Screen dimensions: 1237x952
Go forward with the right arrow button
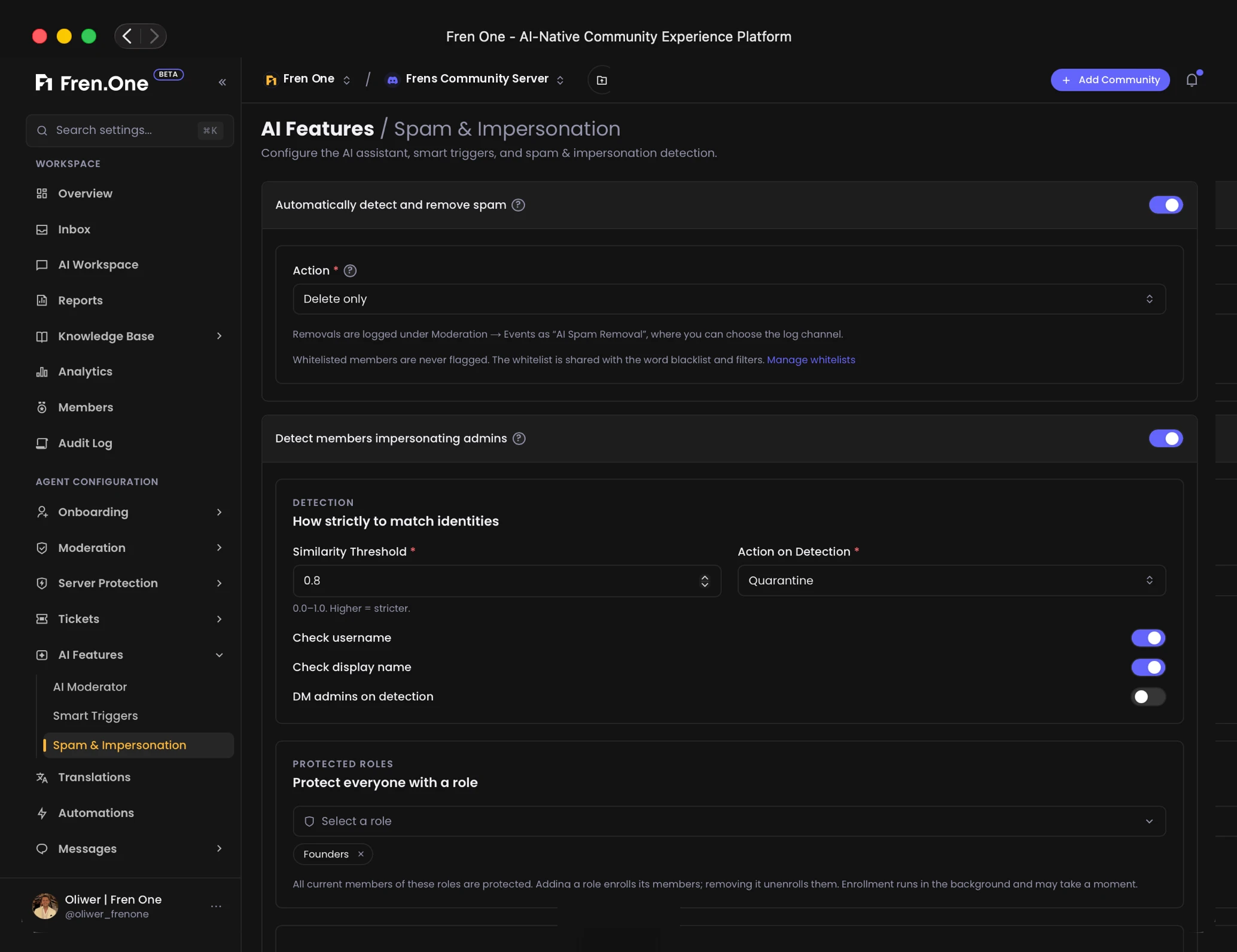click(x=154, y=36)
